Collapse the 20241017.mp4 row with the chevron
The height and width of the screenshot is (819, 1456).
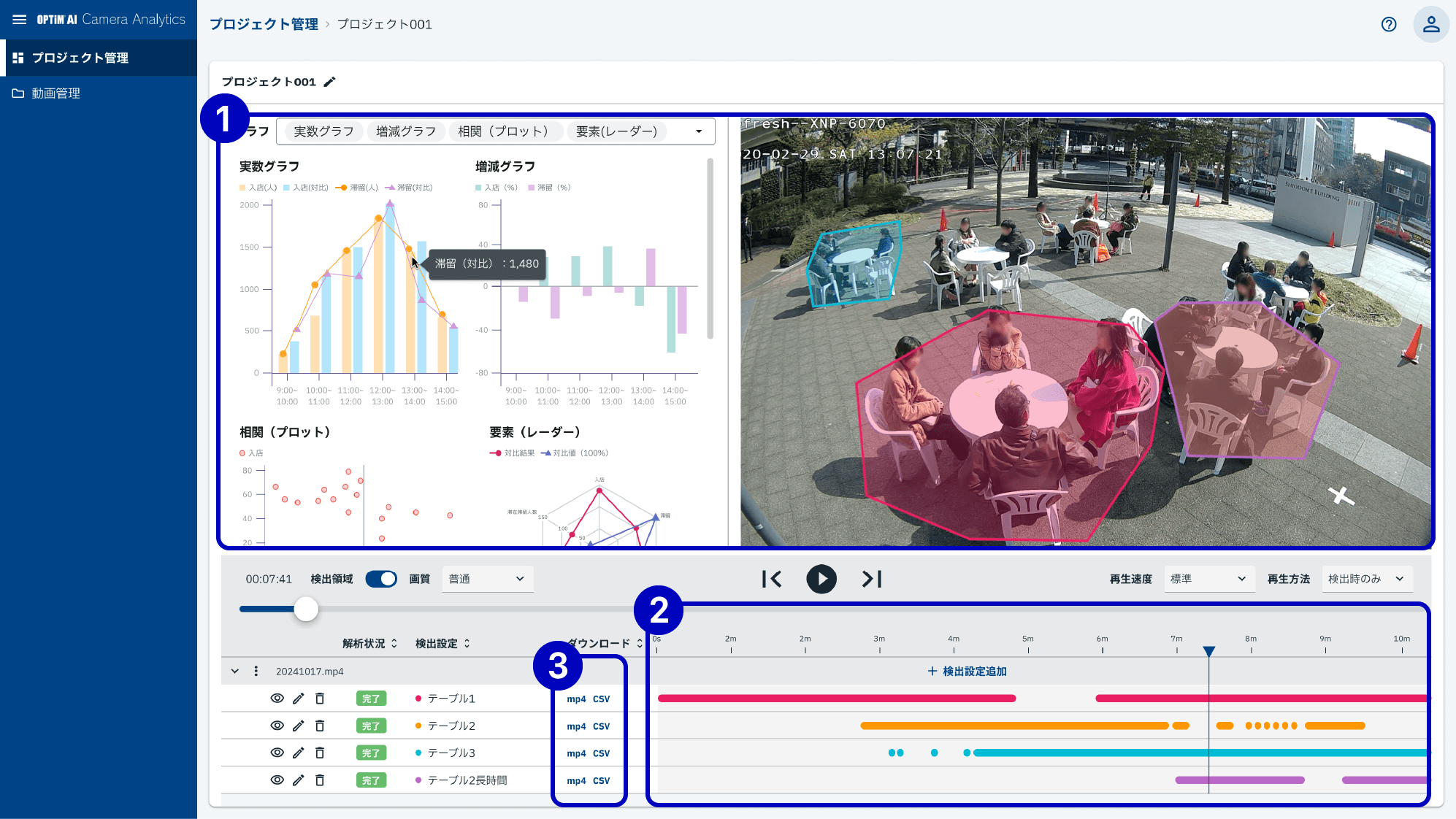pyautogui.click(x=234, y=670)
